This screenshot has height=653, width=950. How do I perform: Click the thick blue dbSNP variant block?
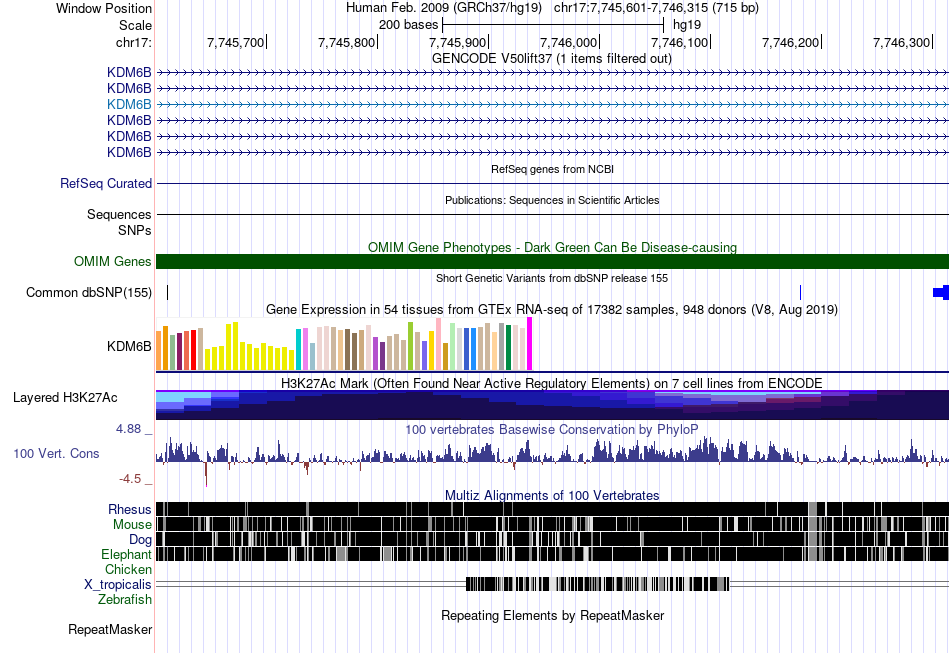(941, 293)
